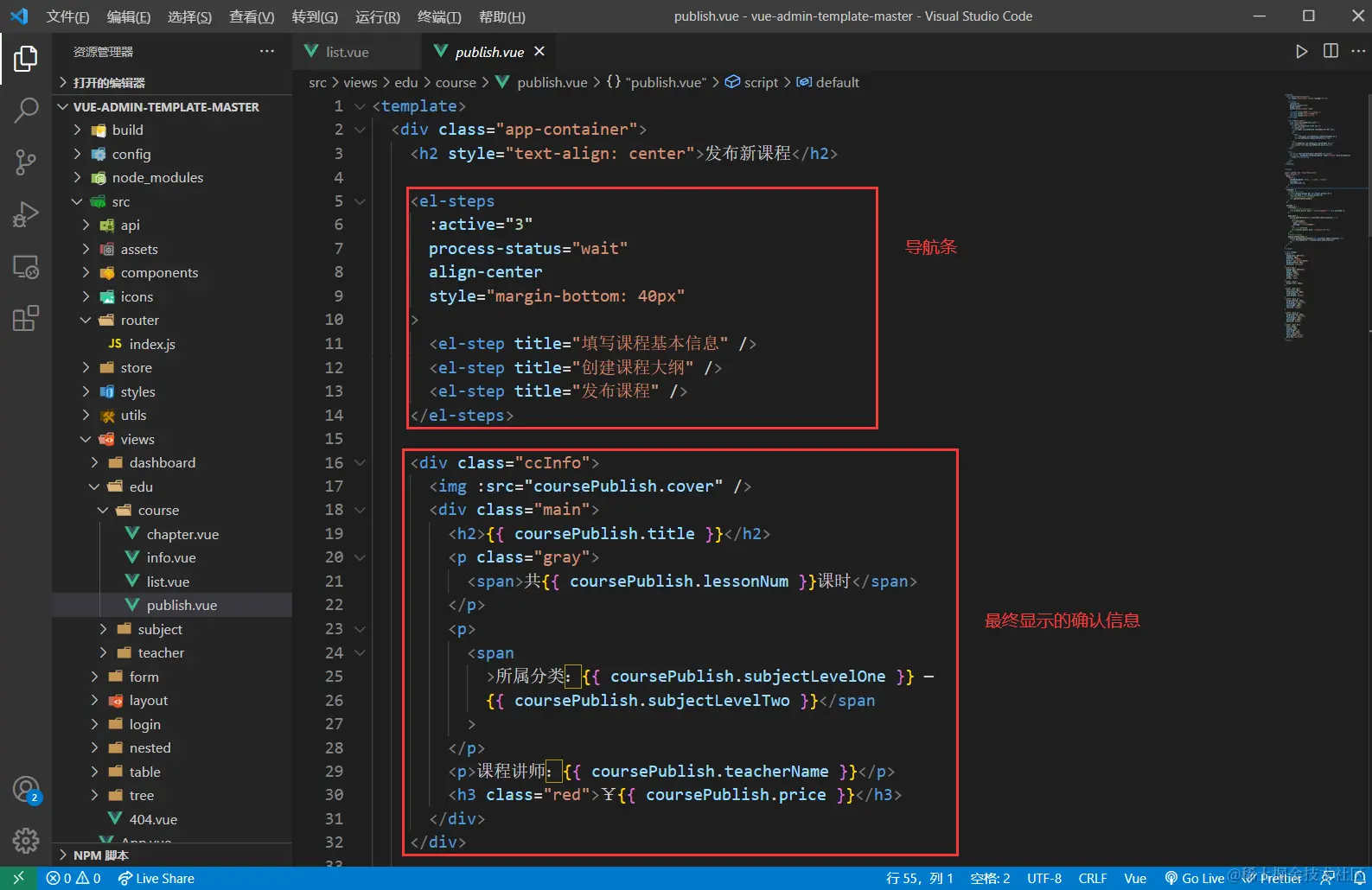Go to line via 行 55, 列 1

coord(920,878)
